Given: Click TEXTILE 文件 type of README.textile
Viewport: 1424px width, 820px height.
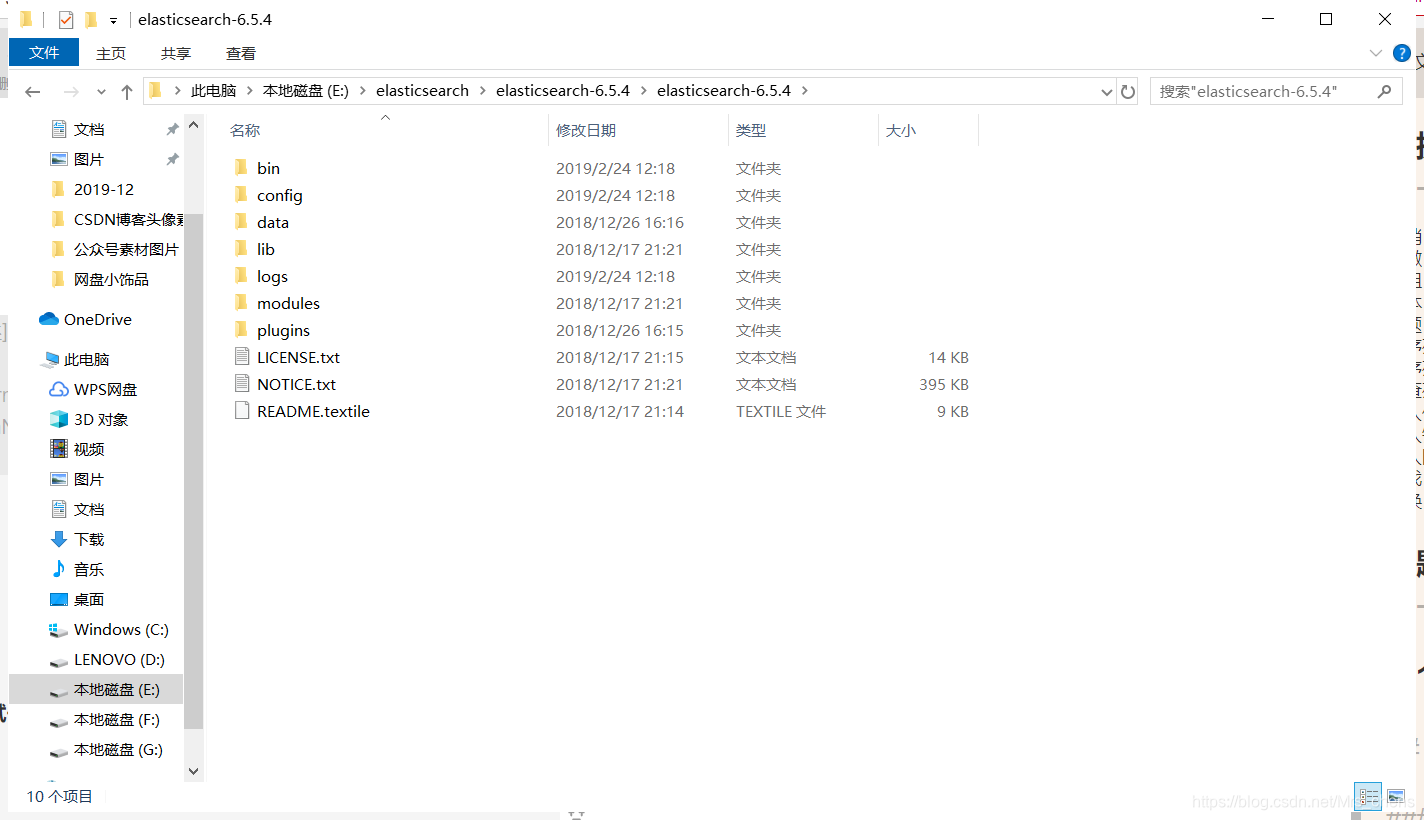Looking at the screenshot, I should coord(781,411).
